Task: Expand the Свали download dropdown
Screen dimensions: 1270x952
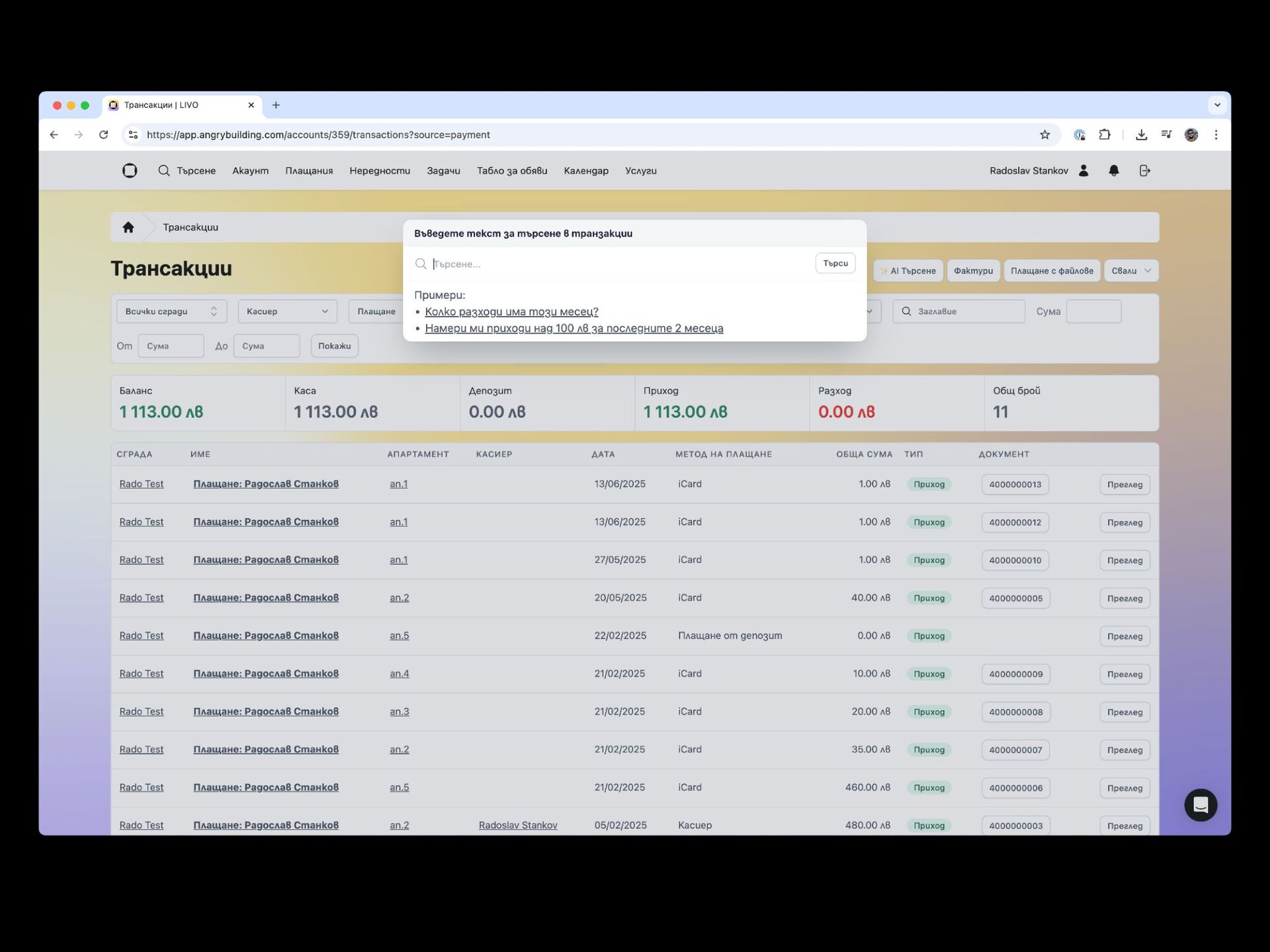Action: pyautogui.click(x=1131, y=270)
